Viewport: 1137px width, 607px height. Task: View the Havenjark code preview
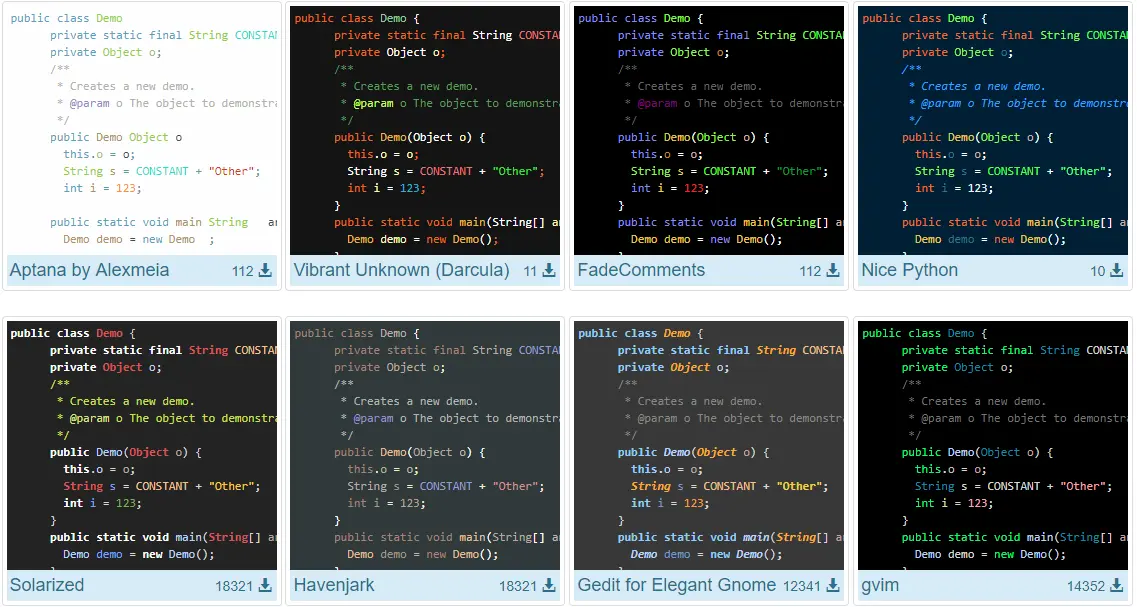425,445
